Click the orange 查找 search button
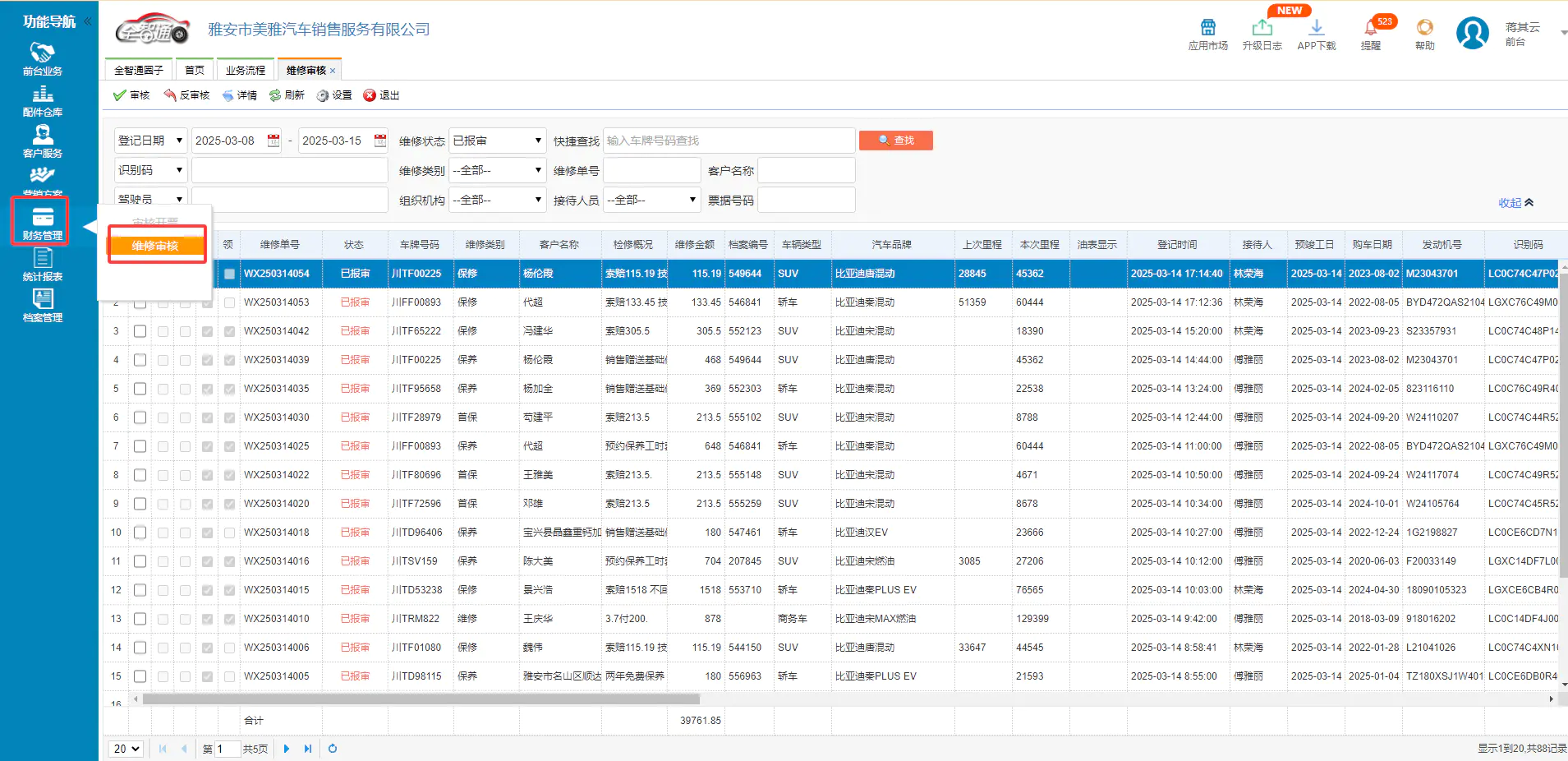This screenshot has height=761, width=1568. point(895,141)
